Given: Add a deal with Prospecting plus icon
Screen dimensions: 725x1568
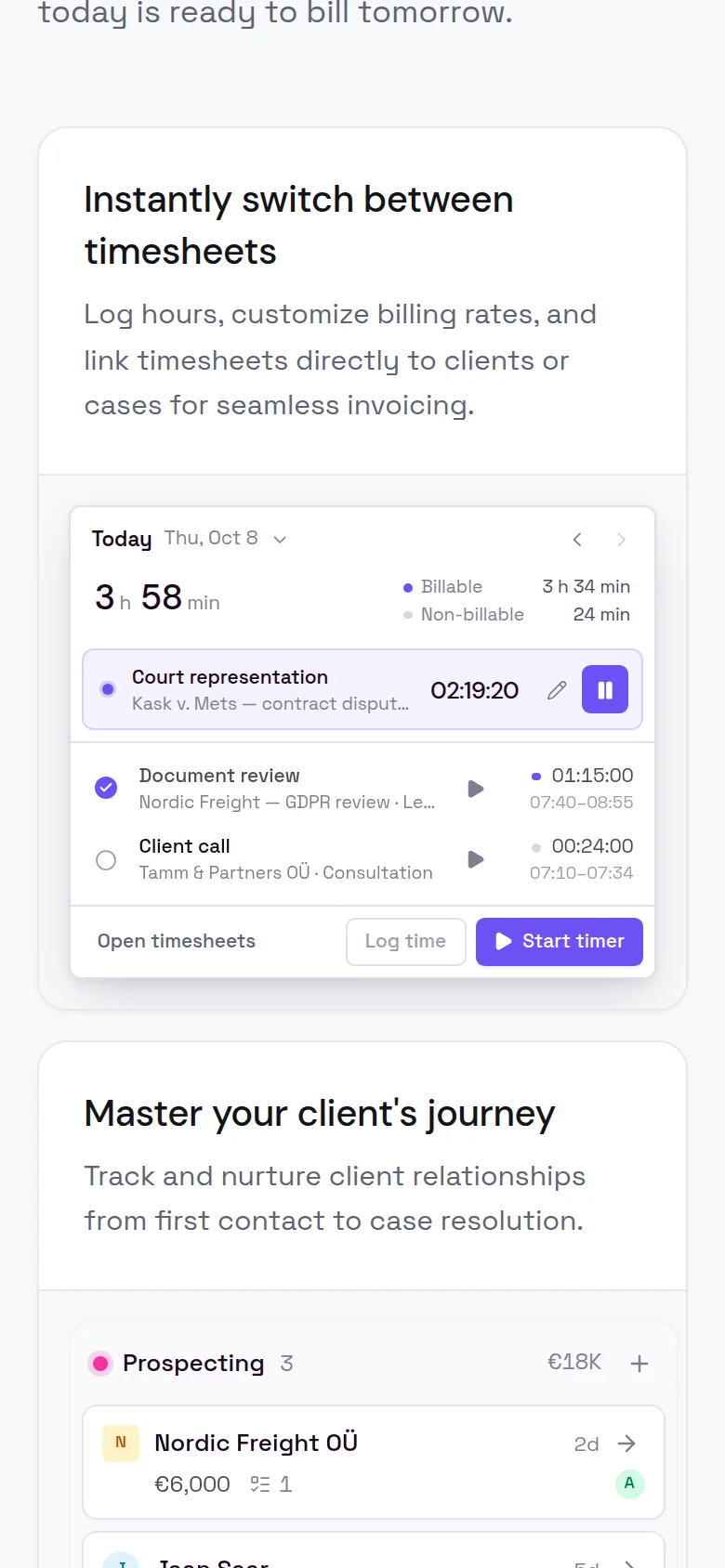Looking at the screenshot, I should click(639, 1364).
